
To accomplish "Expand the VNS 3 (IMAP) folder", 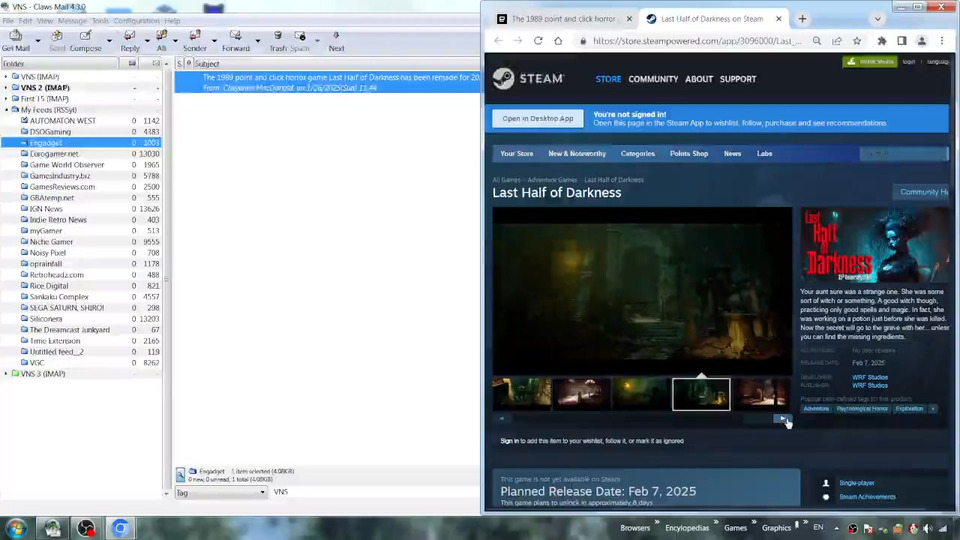I will pos(6,373).
